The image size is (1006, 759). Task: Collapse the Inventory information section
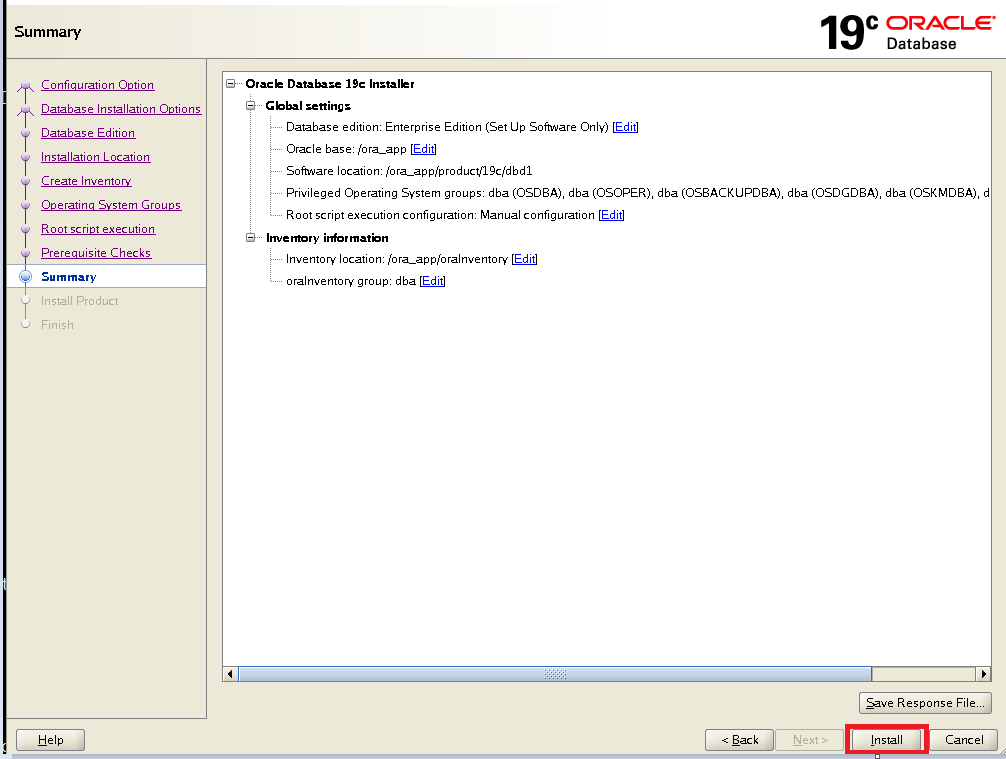pos(248,237)
